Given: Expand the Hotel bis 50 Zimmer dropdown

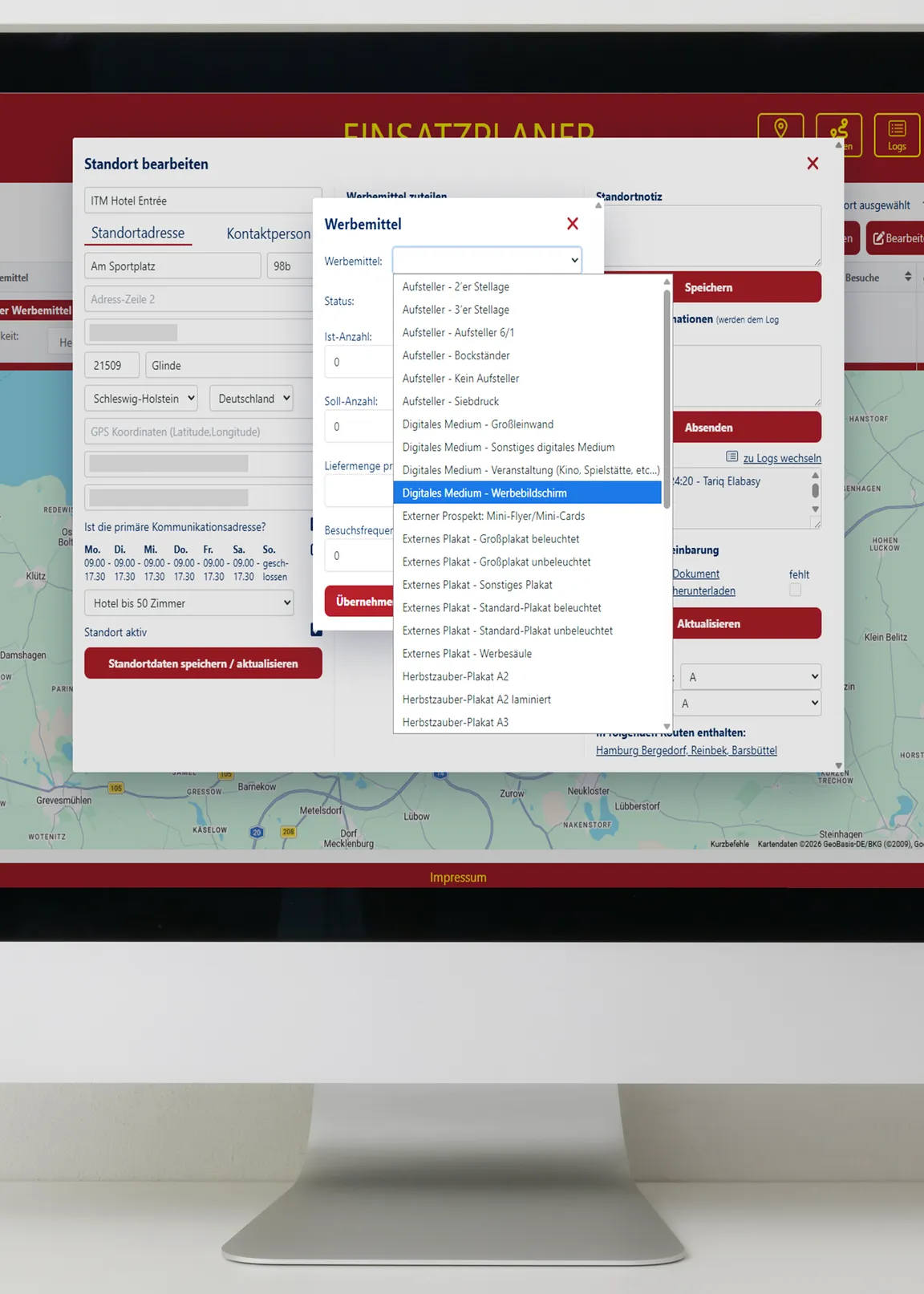Looking at the screenshot, I should 188,603.
